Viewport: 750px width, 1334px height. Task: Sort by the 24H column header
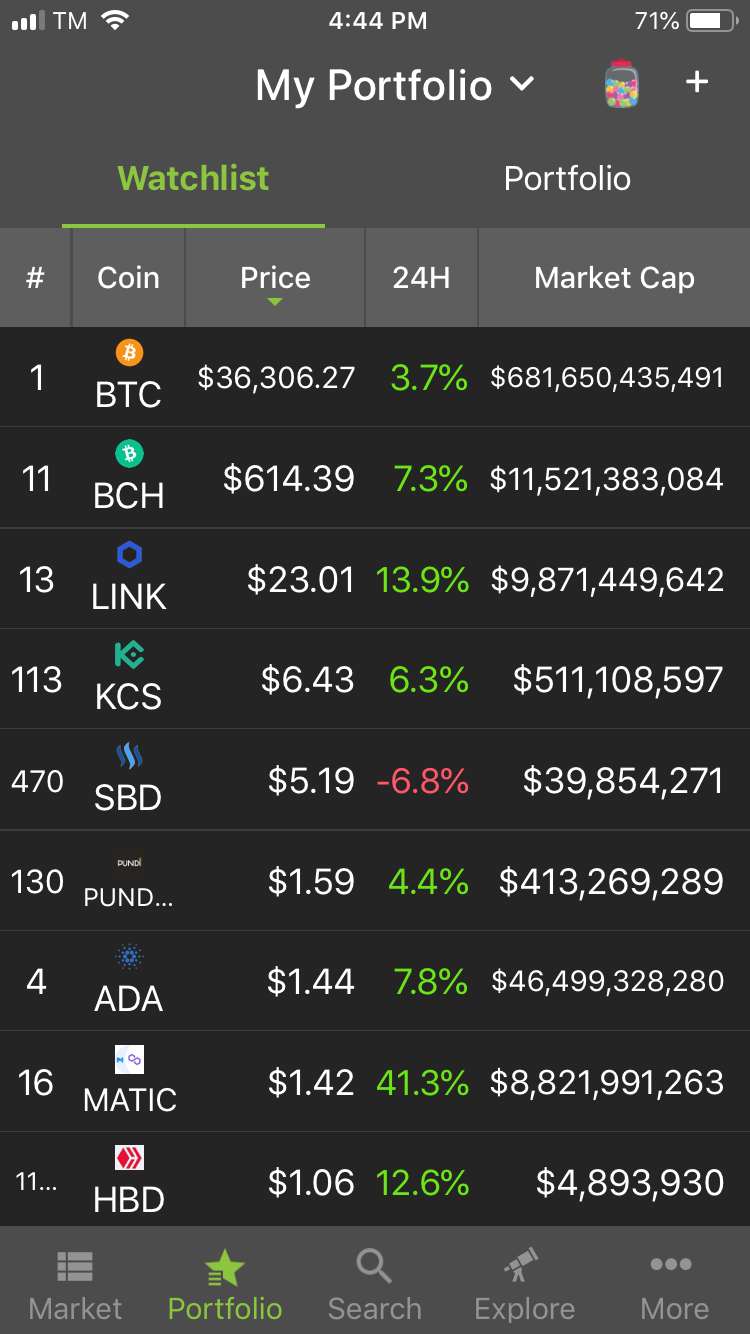pos(421,278)
